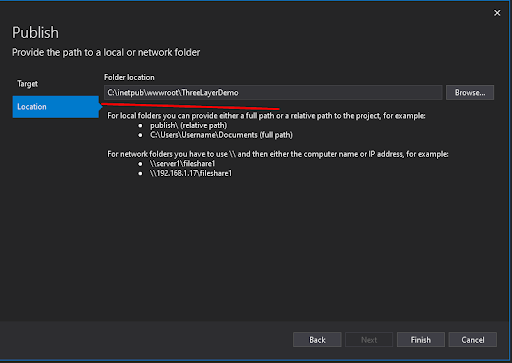Click Finish to complete publish setup
The width and height of the screenshot is (512, 363).
coord(421,340)
